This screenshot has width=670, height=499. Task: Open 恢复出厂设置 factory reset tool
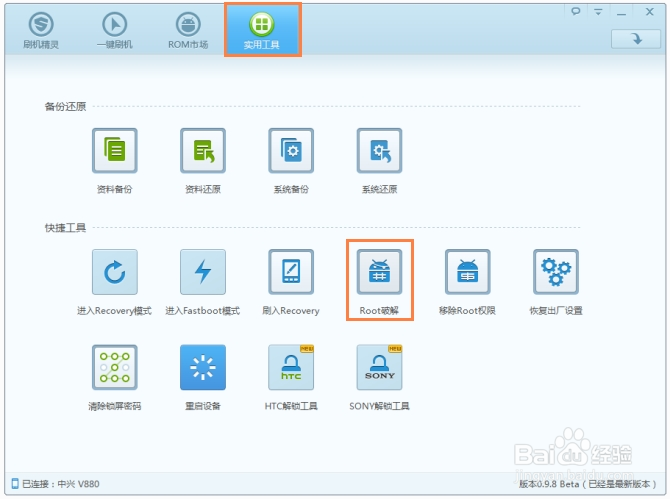[556, 272]
